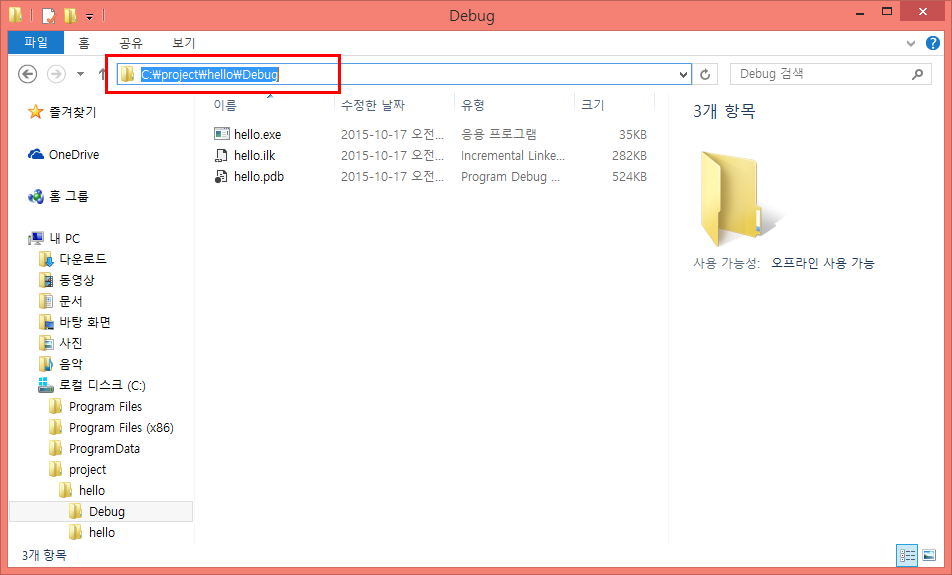
Task: Open the 바탕 화면 folder in navigation tree
Action: pos(84,322)
